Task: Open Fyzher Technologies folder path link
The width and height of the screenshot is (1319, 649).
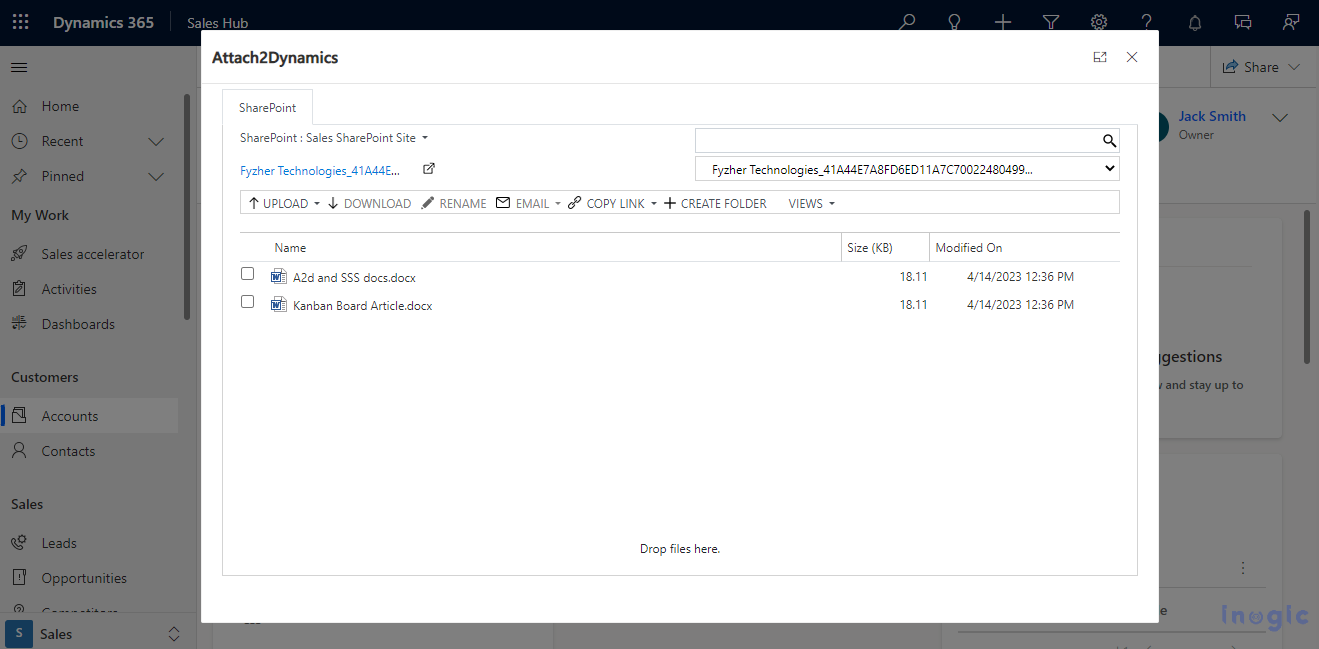Action: tap(320, 171)
